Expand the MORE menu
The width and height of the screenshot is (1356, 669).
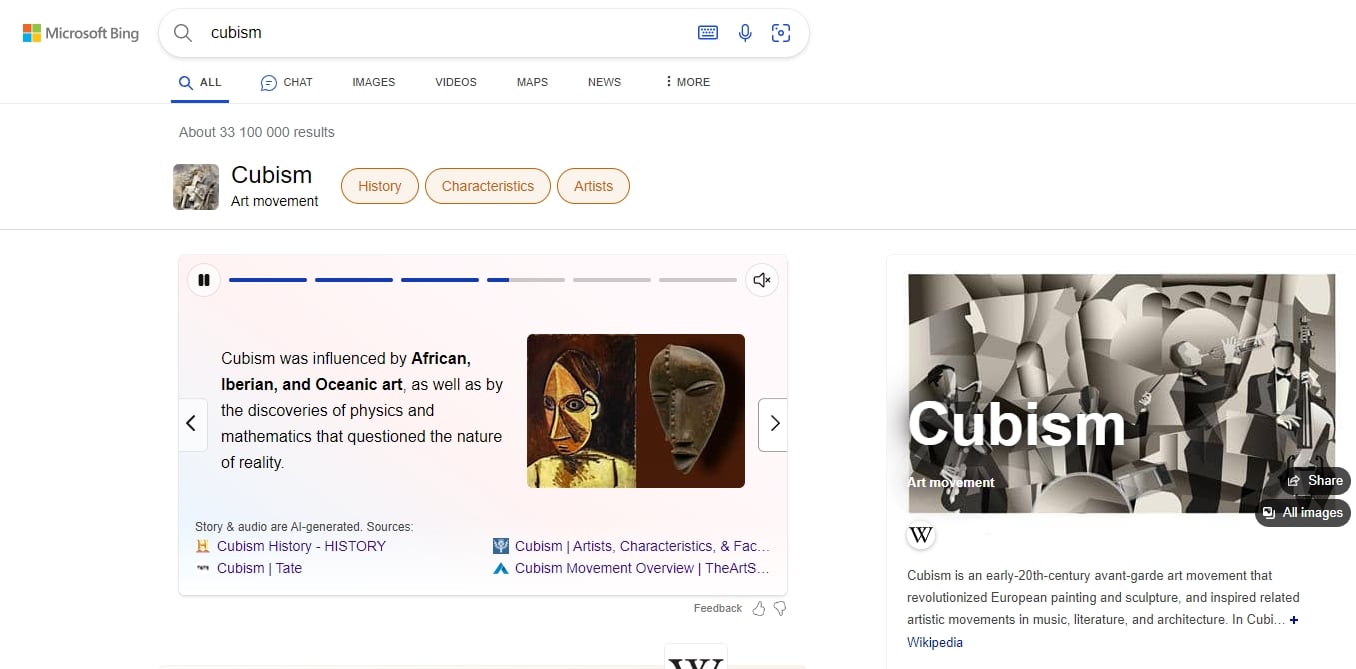(687, 82)
